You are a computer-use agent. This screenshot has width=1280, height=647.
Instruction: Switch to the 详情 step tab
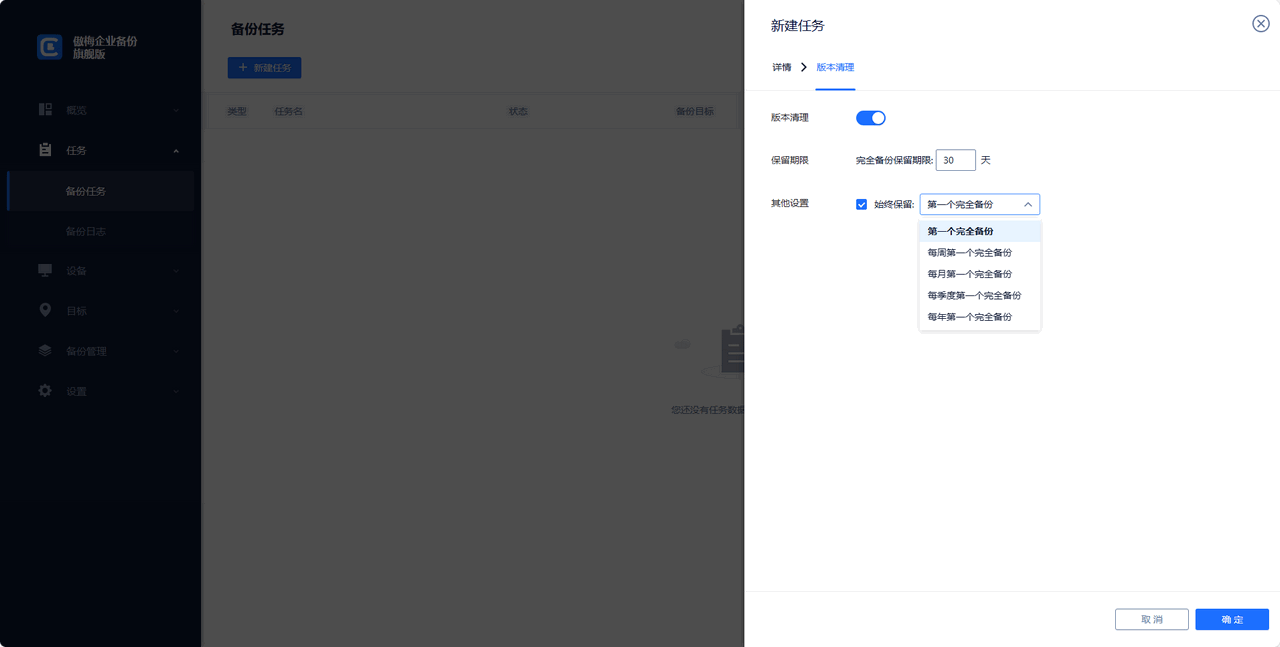pos(781,68)
